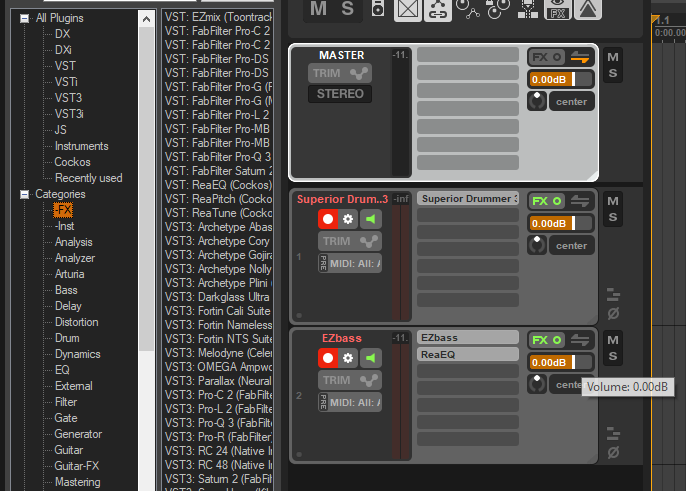Click MASTER volume fader 0.00dB
The image size is (686, 491).
[560, 80]
